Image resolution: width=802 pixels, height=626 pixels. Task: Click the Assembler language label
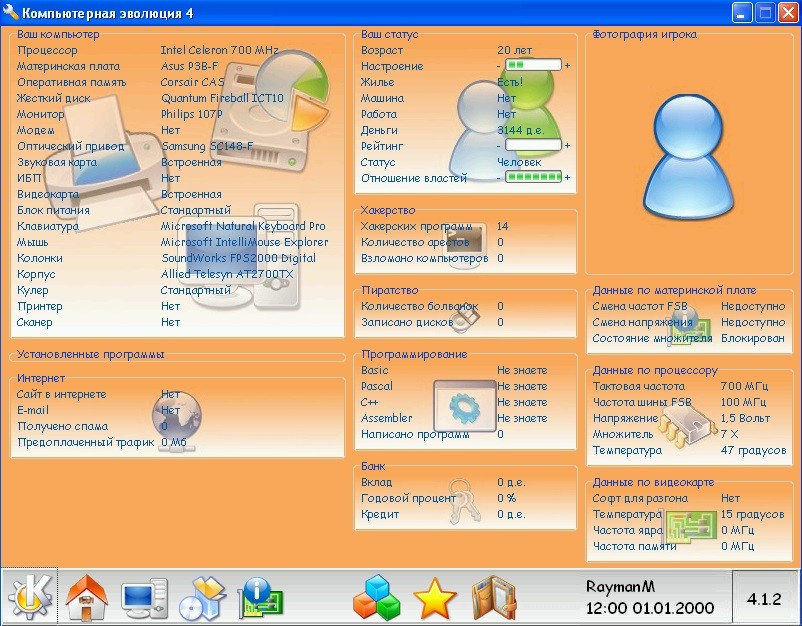(387, 418)
